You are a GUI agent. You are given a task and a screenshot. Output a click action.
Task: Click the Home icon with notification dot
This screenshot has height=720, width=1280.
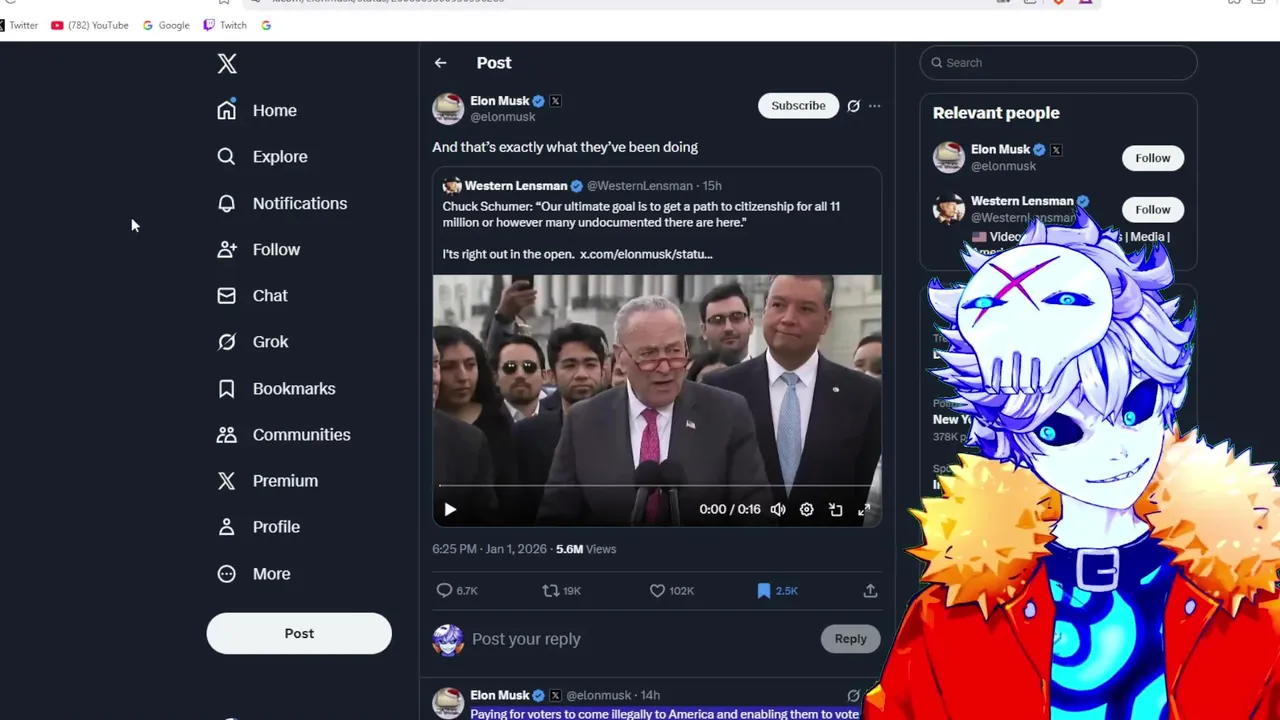tap(227, 110)
